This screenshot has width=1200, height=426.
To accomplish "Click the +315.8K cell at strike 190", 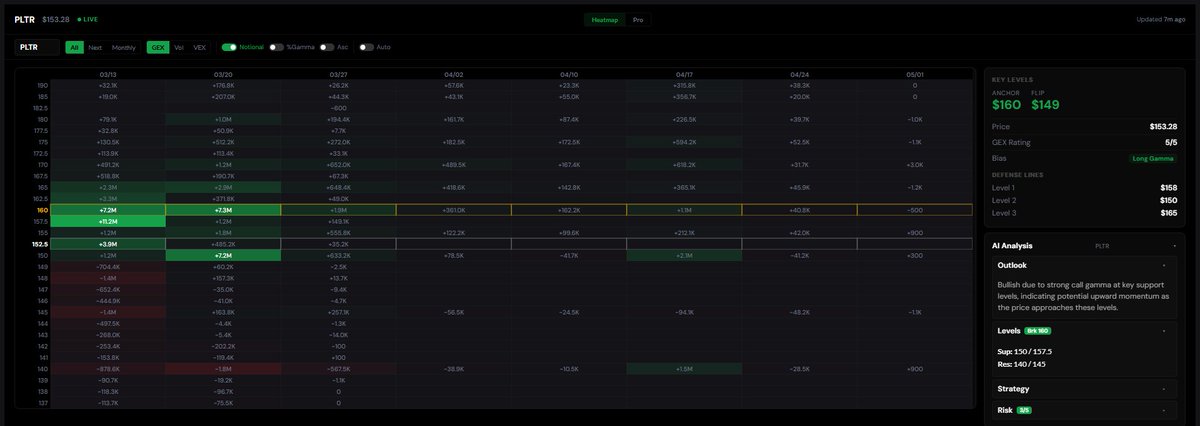I will [684, 85].
